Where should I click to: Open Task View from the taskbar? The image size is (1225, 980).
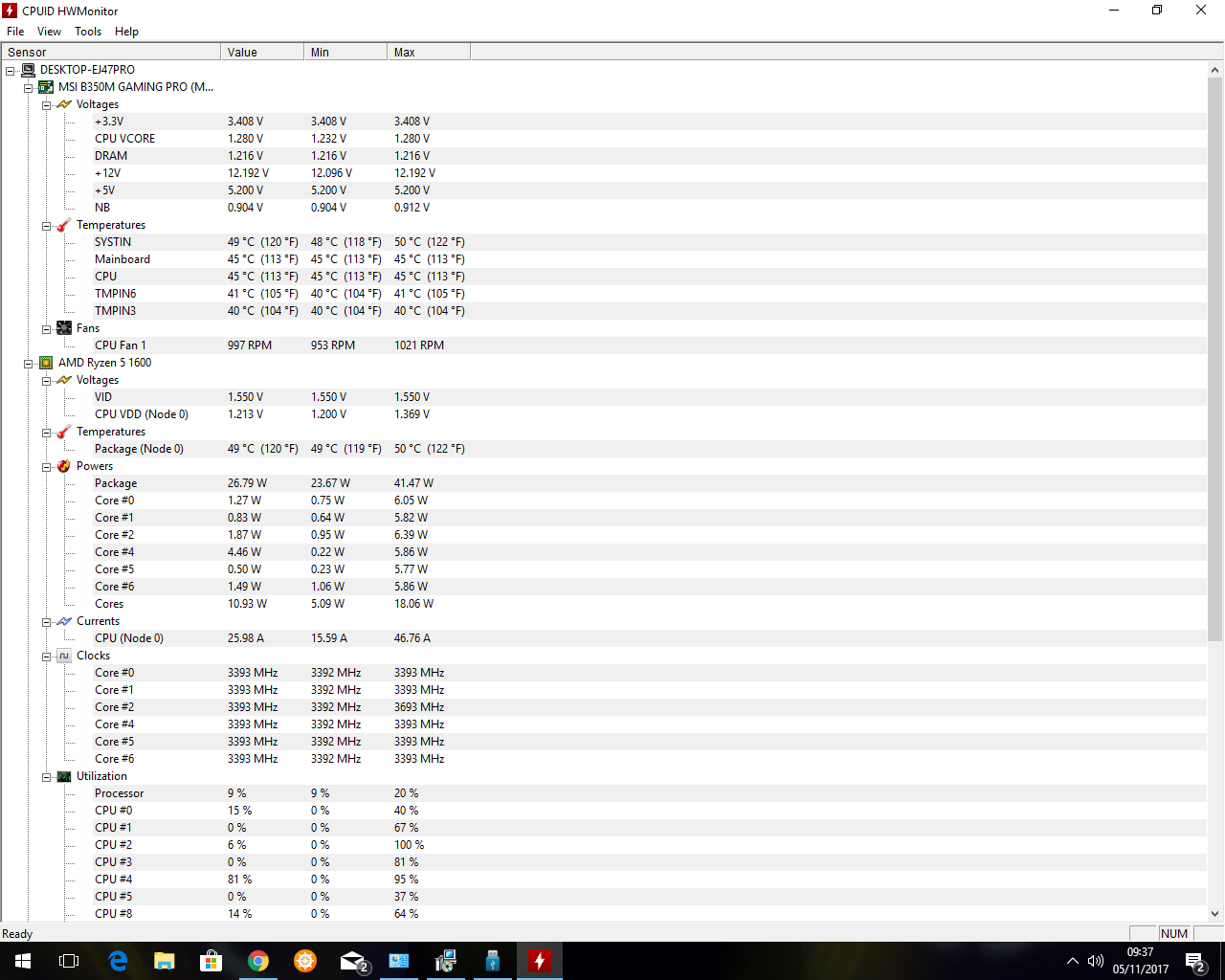(69, 961)
